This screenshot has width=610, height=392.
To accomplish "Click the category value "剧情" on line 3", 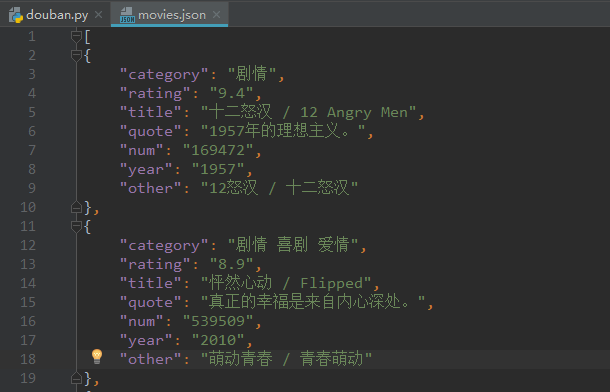I will pyautogui.click(x=252, y=74).
